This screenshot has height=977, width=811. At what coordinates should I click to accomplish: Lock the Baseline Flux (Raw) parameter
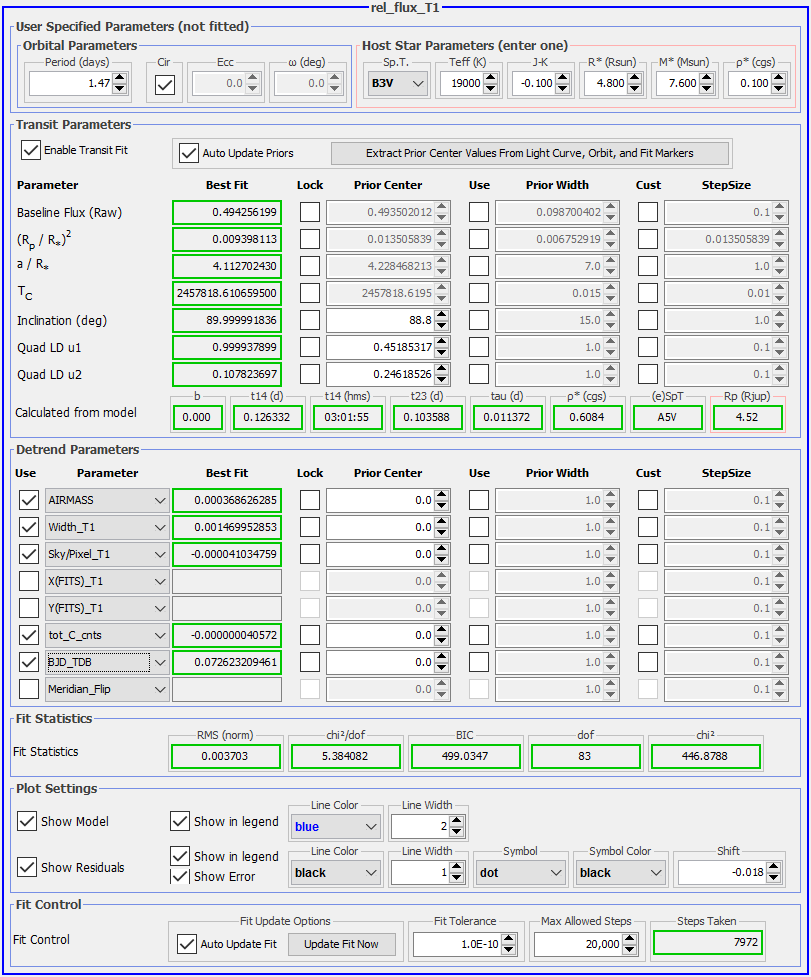(310, 212)
